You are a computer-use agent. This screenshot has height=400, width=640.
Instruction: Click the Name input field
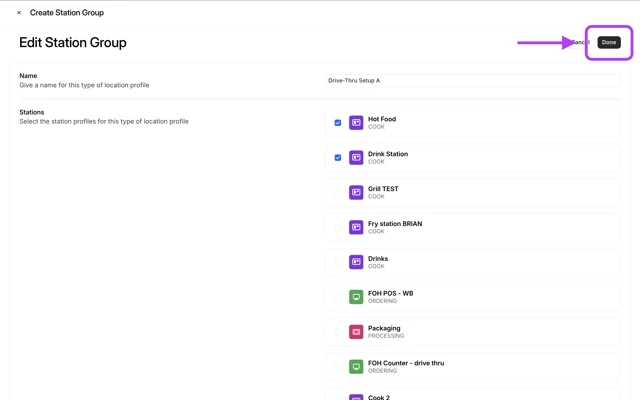(472, 80)
